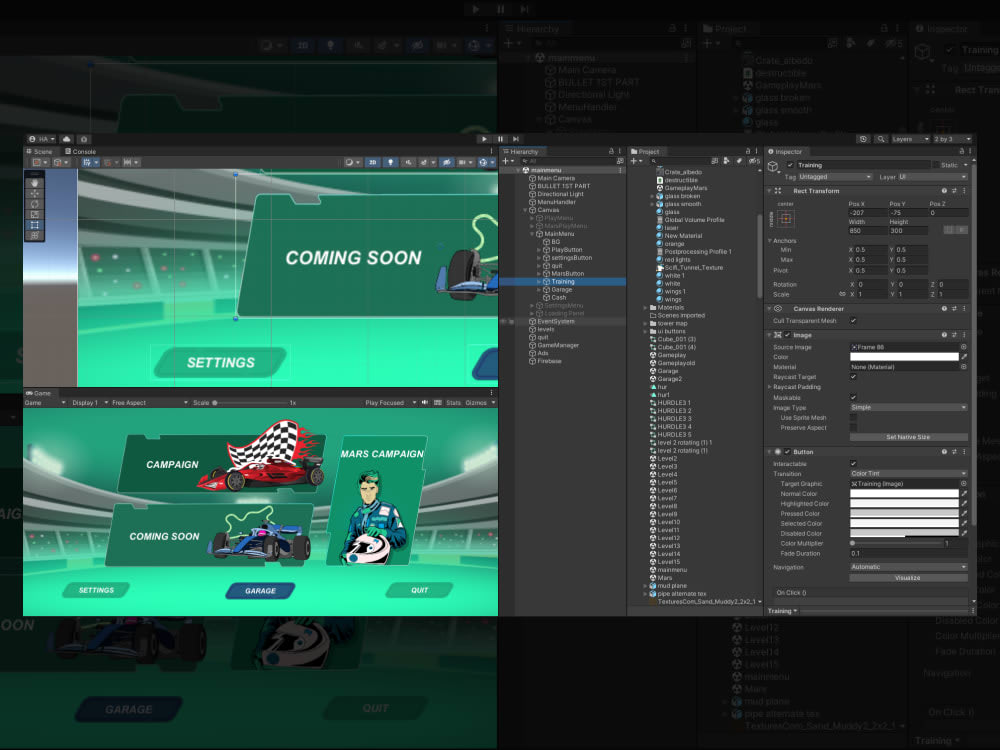The height and width of the screenshot is (750, 1000).
Task: Select the Training object in the Hierarchy
Action: 561,281
